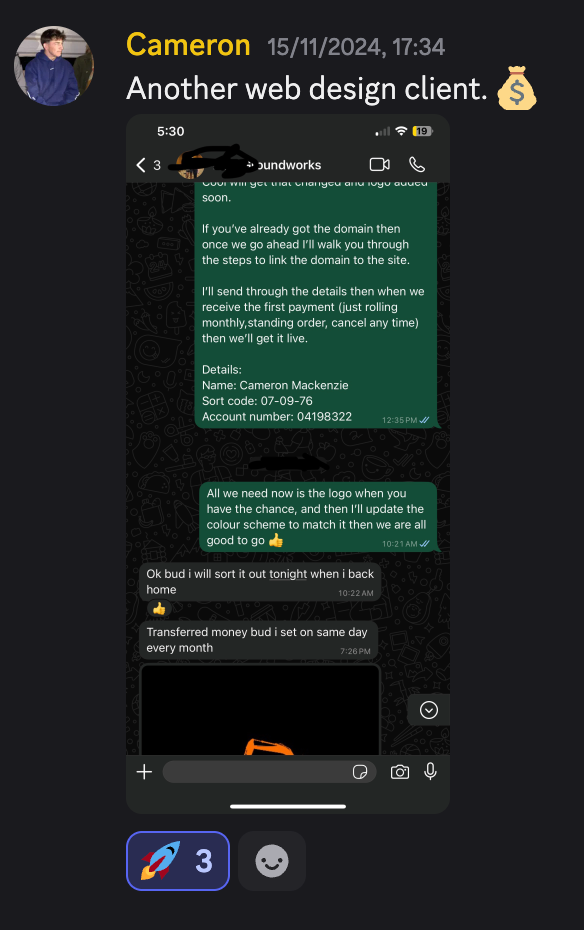Screen dimensions: 584x930
Task: Open the sticker icon in message field
Action: pos(360,772)
